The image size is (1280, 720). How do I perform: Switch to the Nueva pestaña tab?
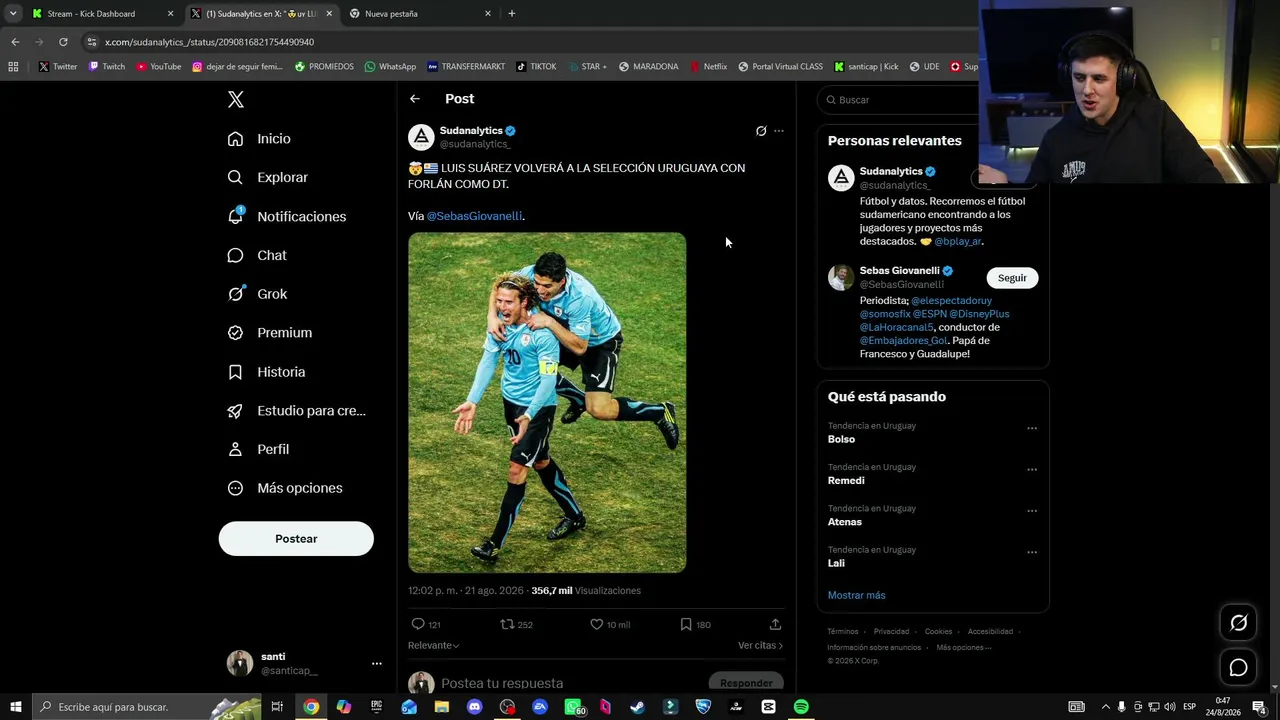pyautogui.click(x=420, y=14)
